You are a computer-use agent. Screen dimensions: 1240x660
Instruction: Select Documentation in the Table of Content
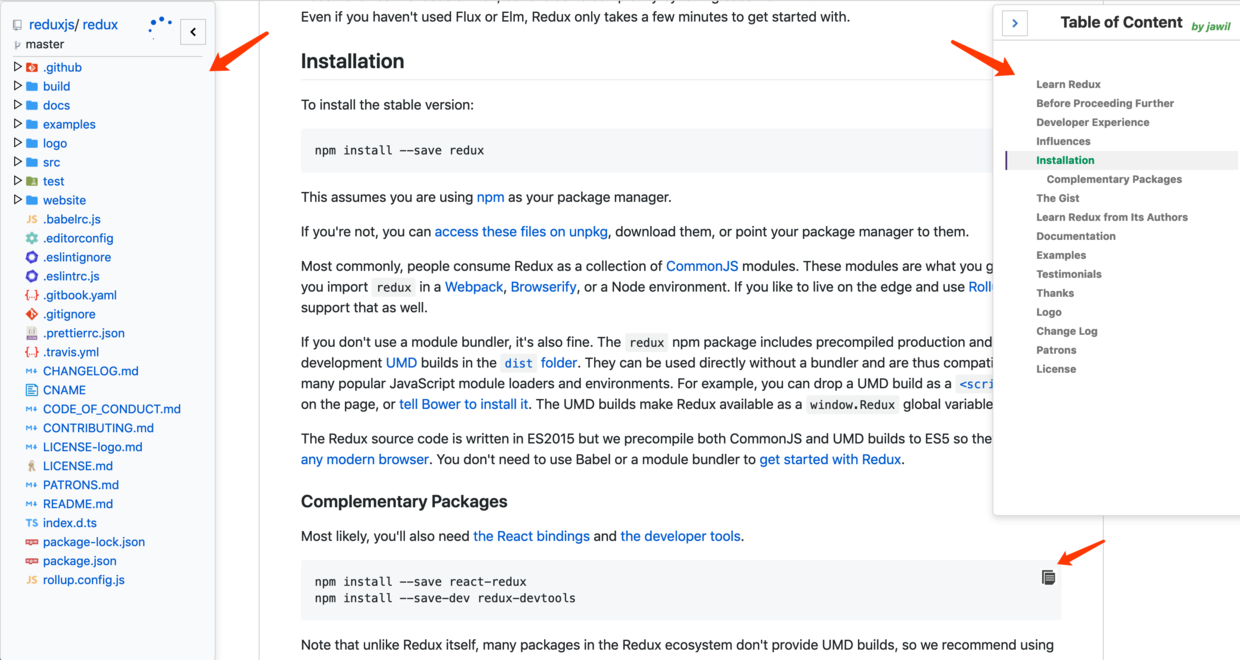pos(1075,236)
